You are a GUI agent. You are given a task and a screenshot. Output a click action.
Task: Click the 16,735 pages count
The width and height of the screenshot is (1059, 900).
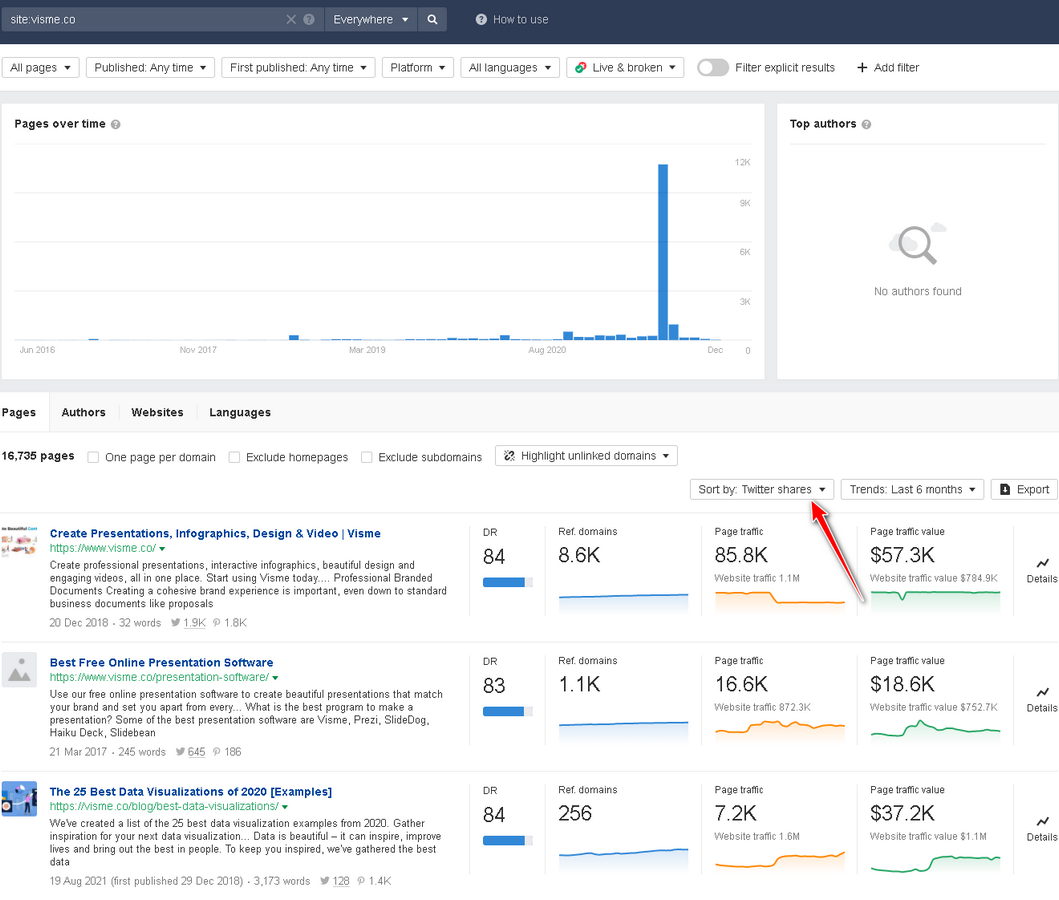38,456
